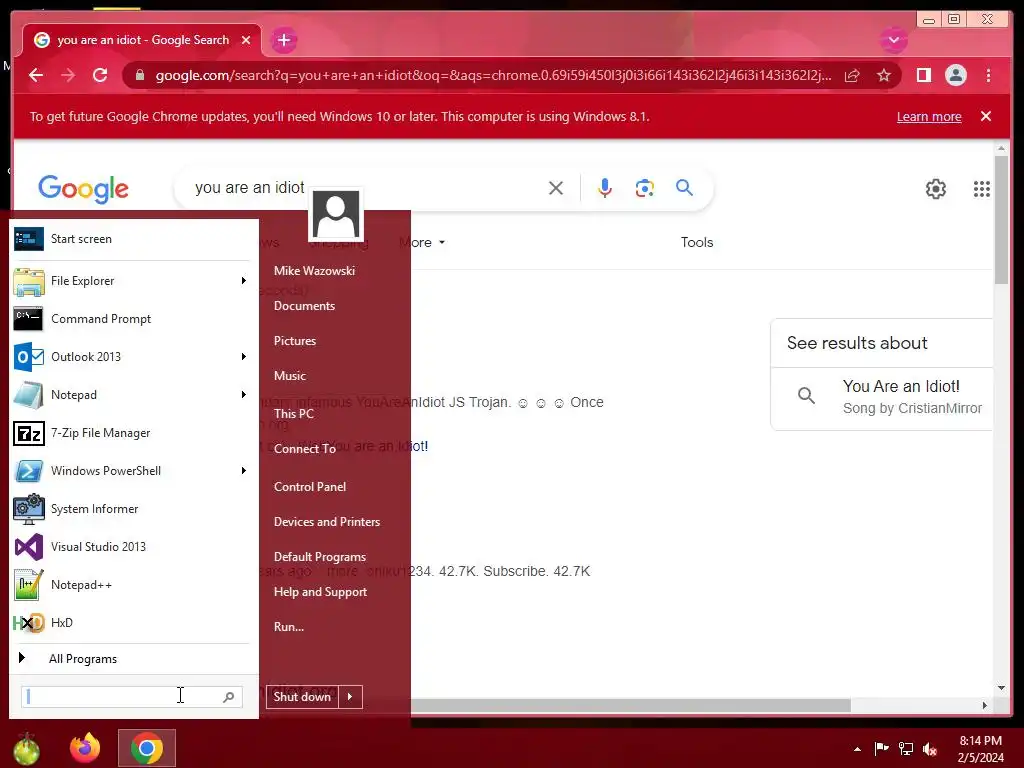The height and width of the screenshot is (768, 1024).
Task: Reload the Google search page
Action: tap(100, 75)
